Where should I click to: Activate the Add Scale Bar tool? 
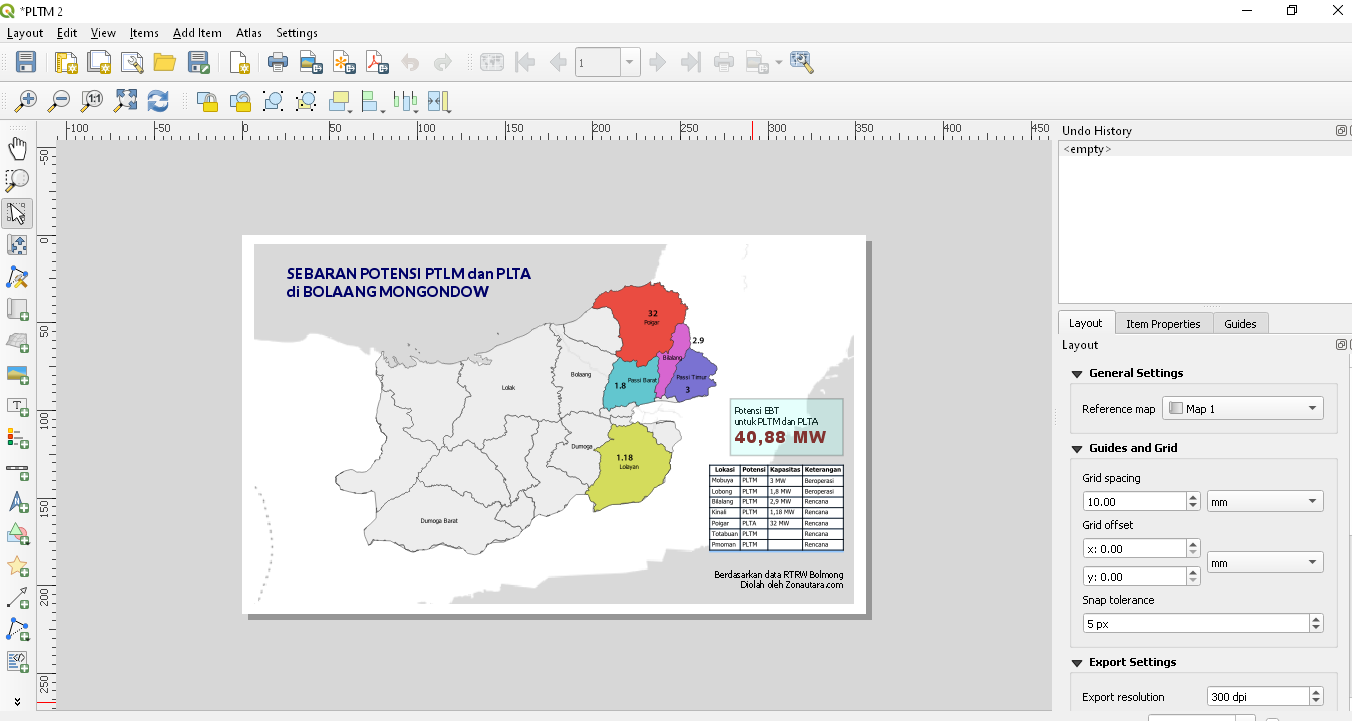(17, 470)
